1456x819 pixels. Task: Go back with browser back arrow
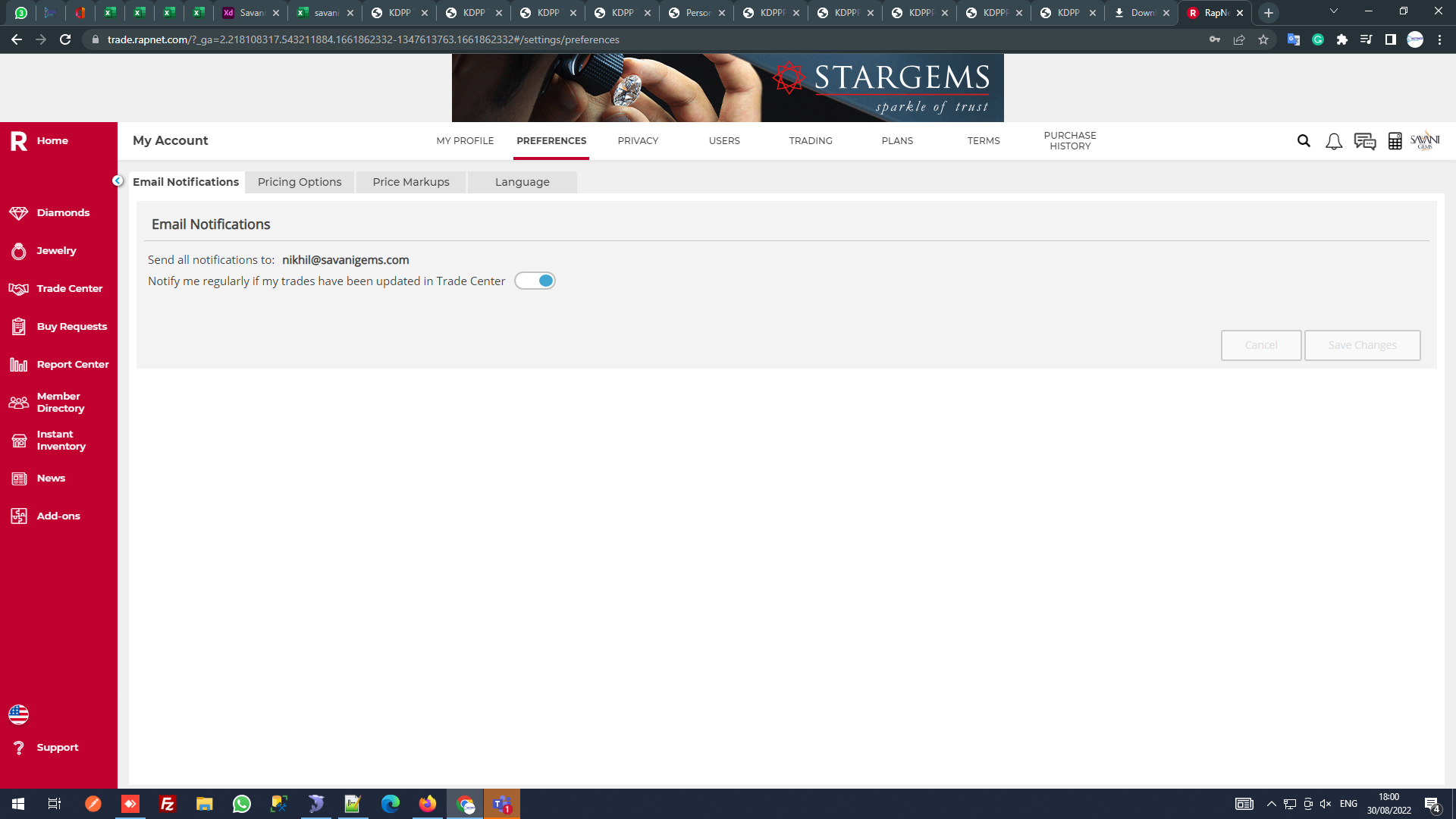(17, 39)
